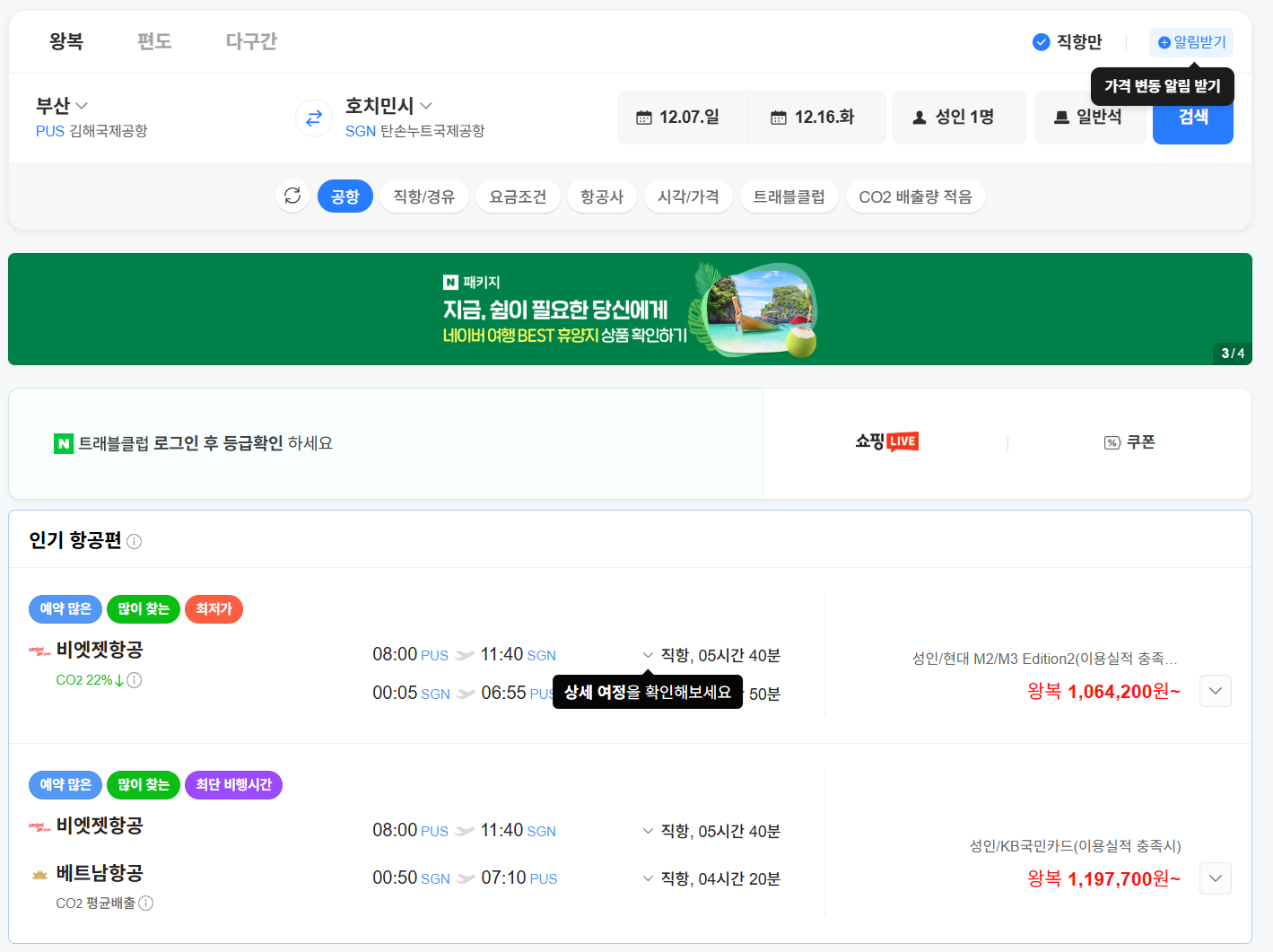The height and width of the screenshot is (952, 1273).
Task: Click the refresh filters icon
Action: pos(292,196)
